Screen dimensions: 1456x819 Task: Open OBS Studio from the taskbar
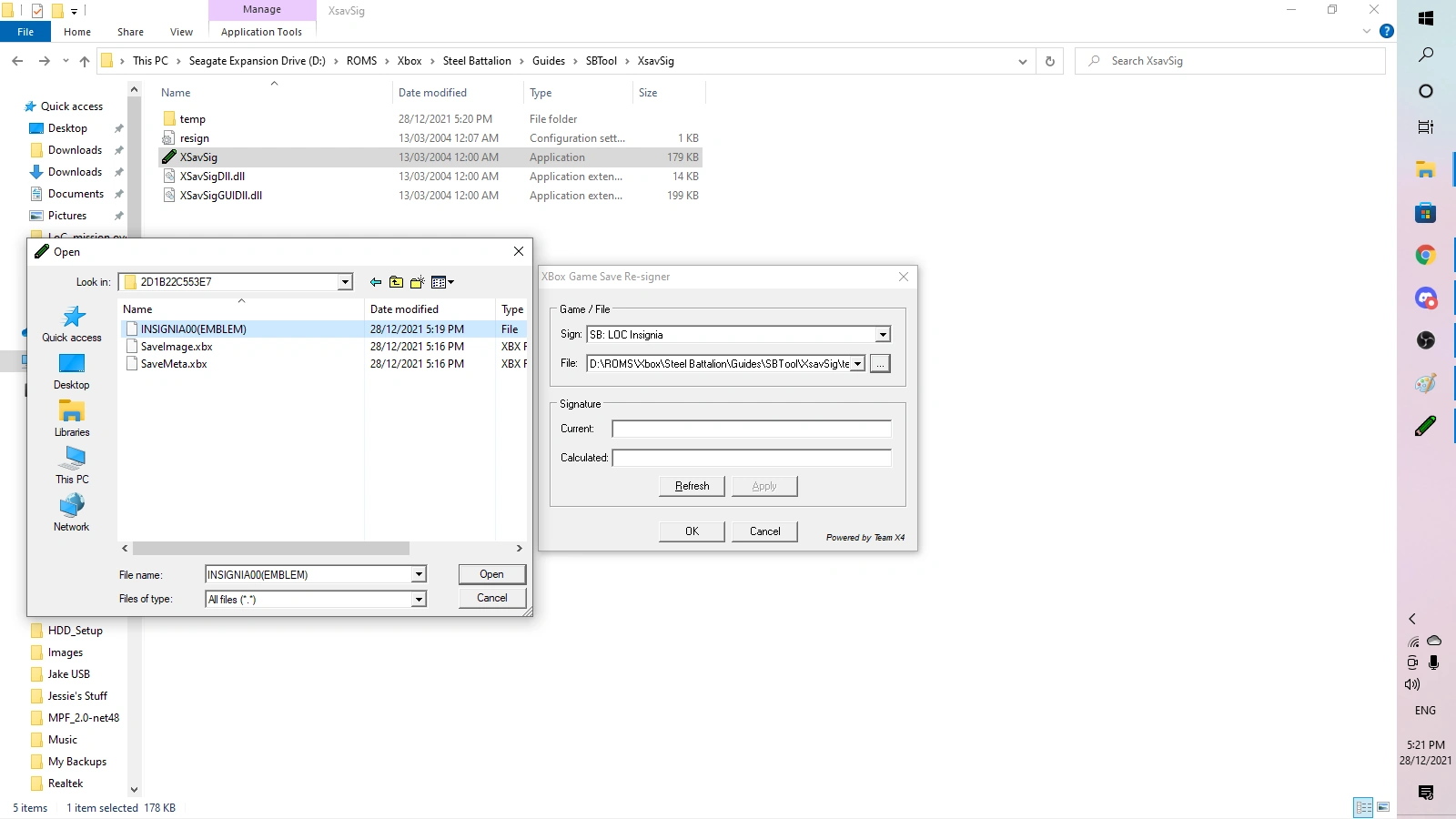click(1426, 340)
